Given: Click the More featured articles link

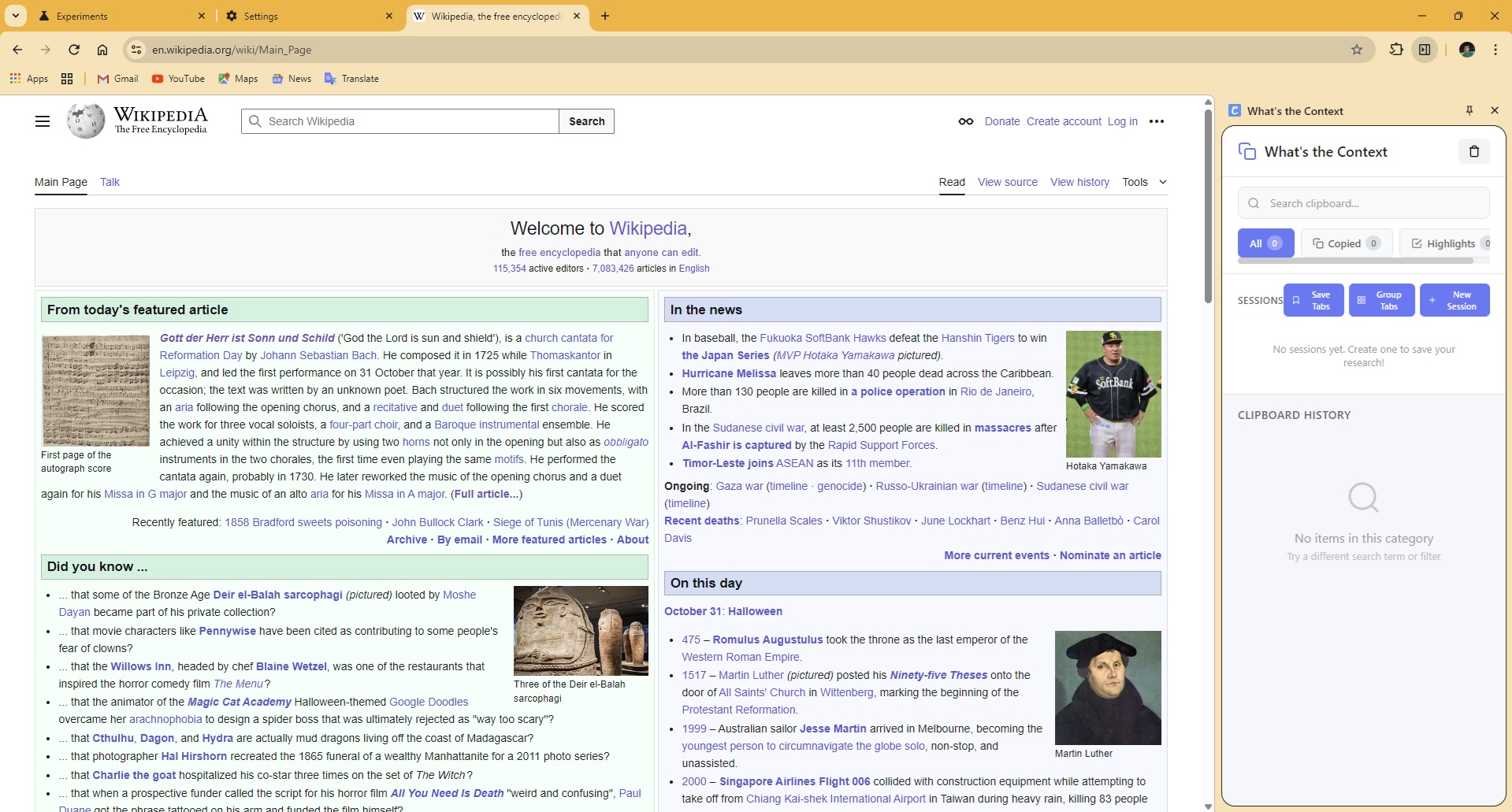Looking at the screenshot, I should 549,539.
